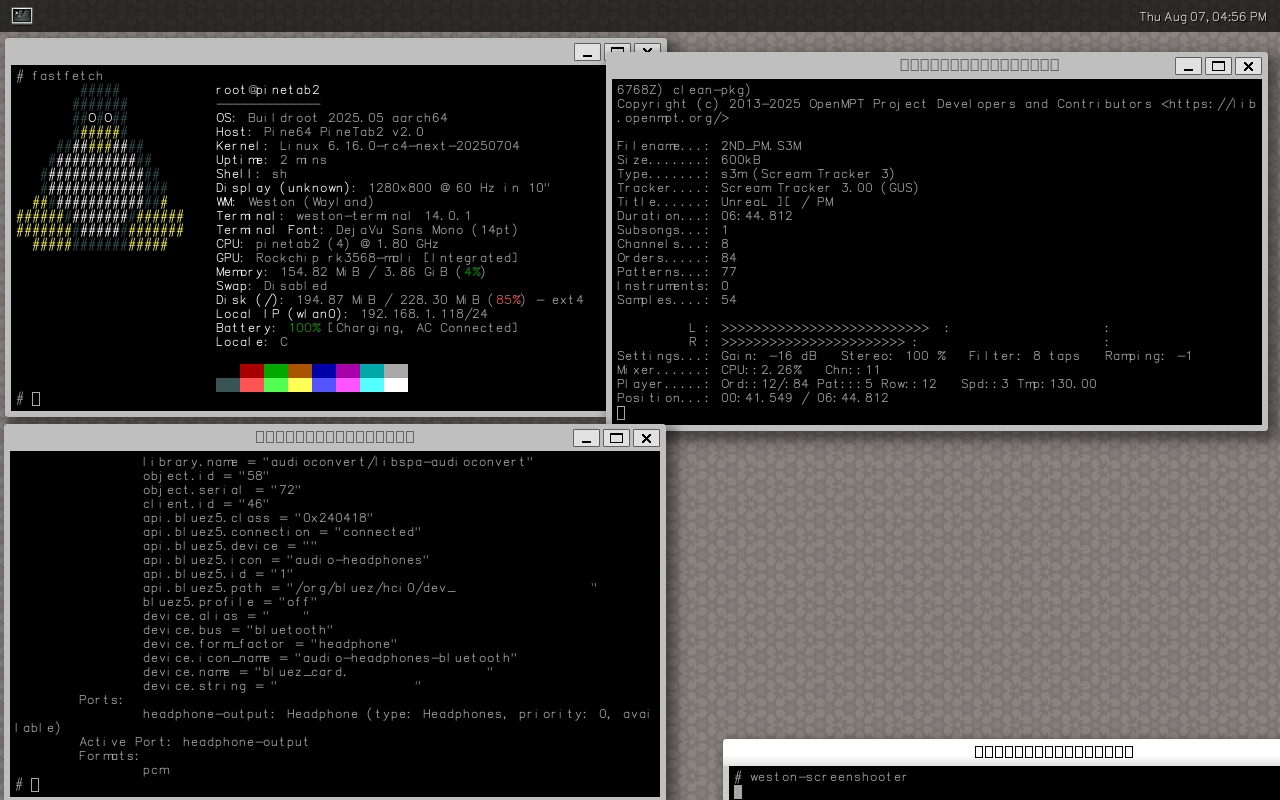Click the yellow swatch in fastfetch palette
Viewport: 1280px width, 800px height.
click(x=299, y=385)
